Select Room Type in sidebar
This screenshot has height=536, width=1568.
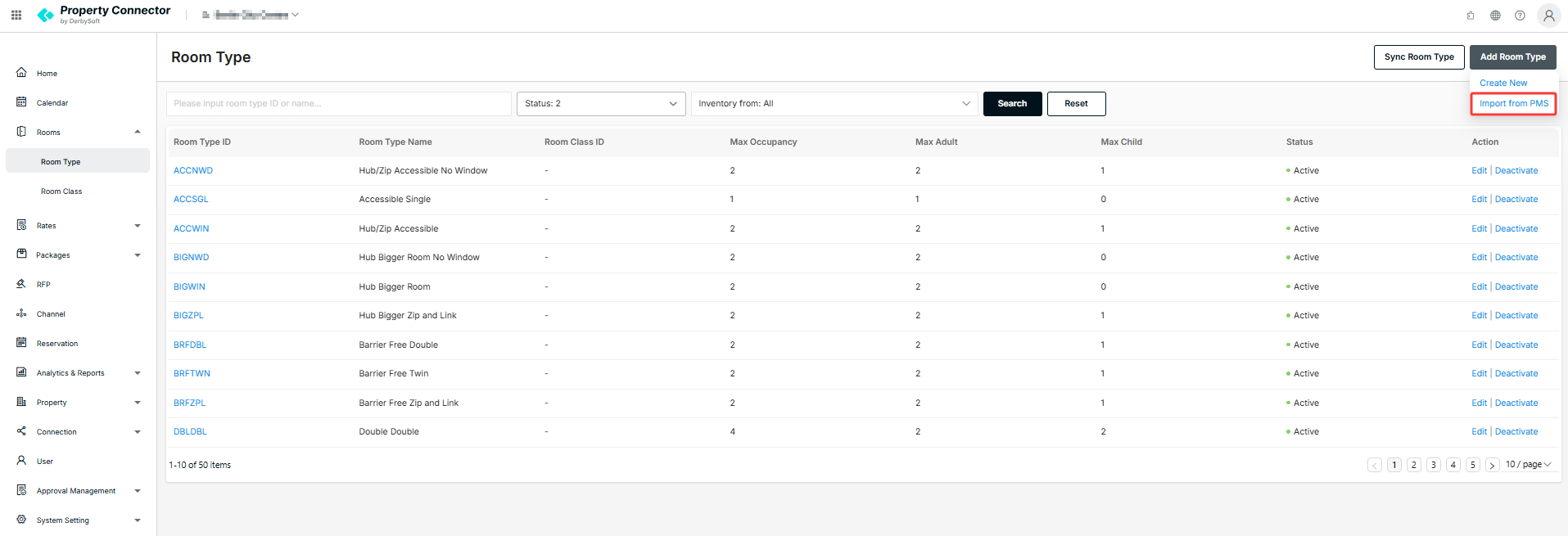coord(78,161)
